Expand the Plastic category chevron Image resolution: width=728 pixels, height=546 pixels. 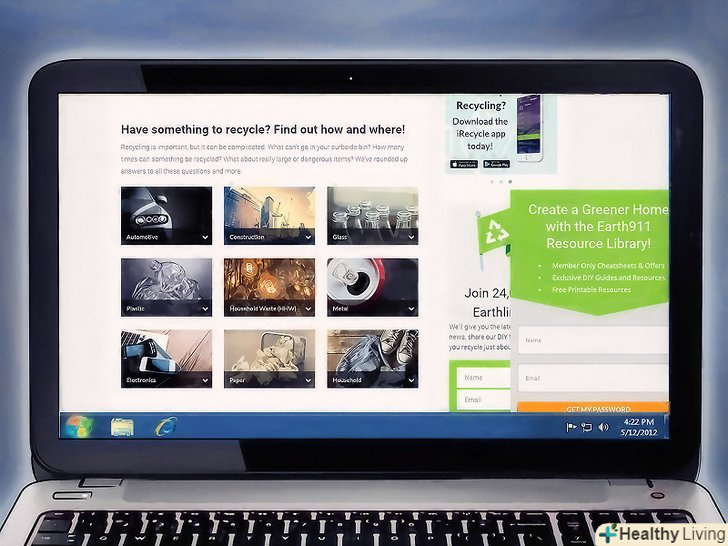[x=205, y=309]
